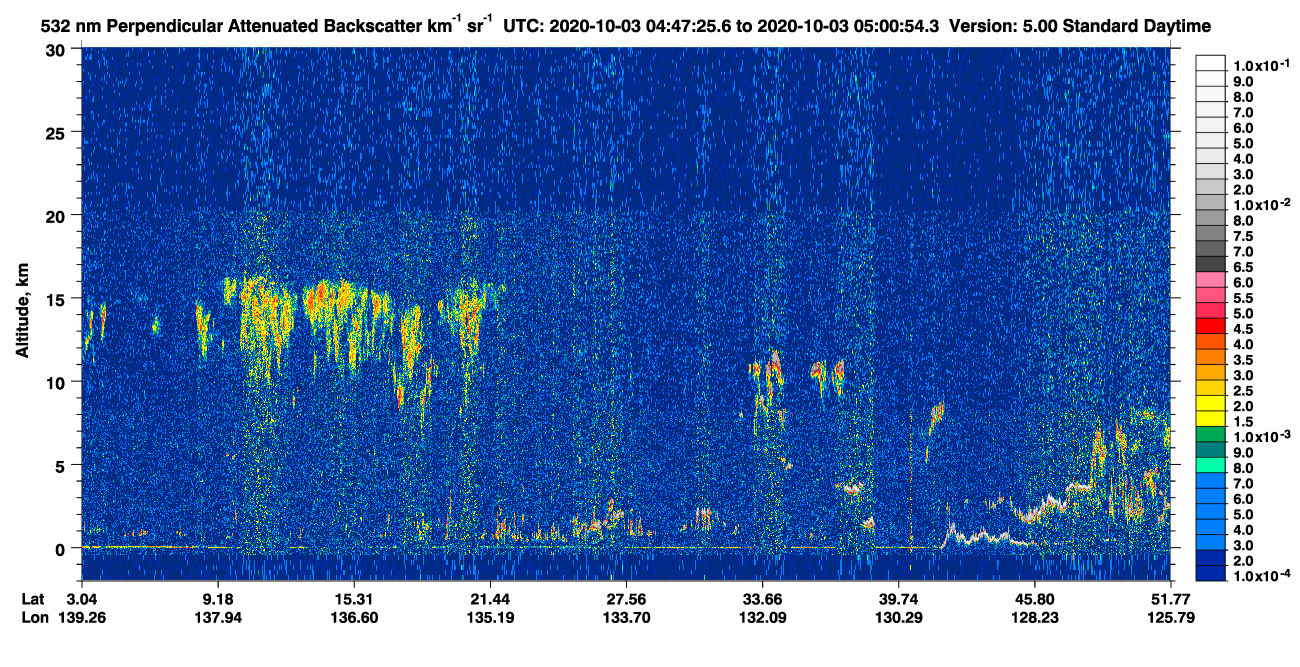Click the altitude tick label '25'
The height and width of the screenshot is (667, 1300).
click(x=57, y=132)
